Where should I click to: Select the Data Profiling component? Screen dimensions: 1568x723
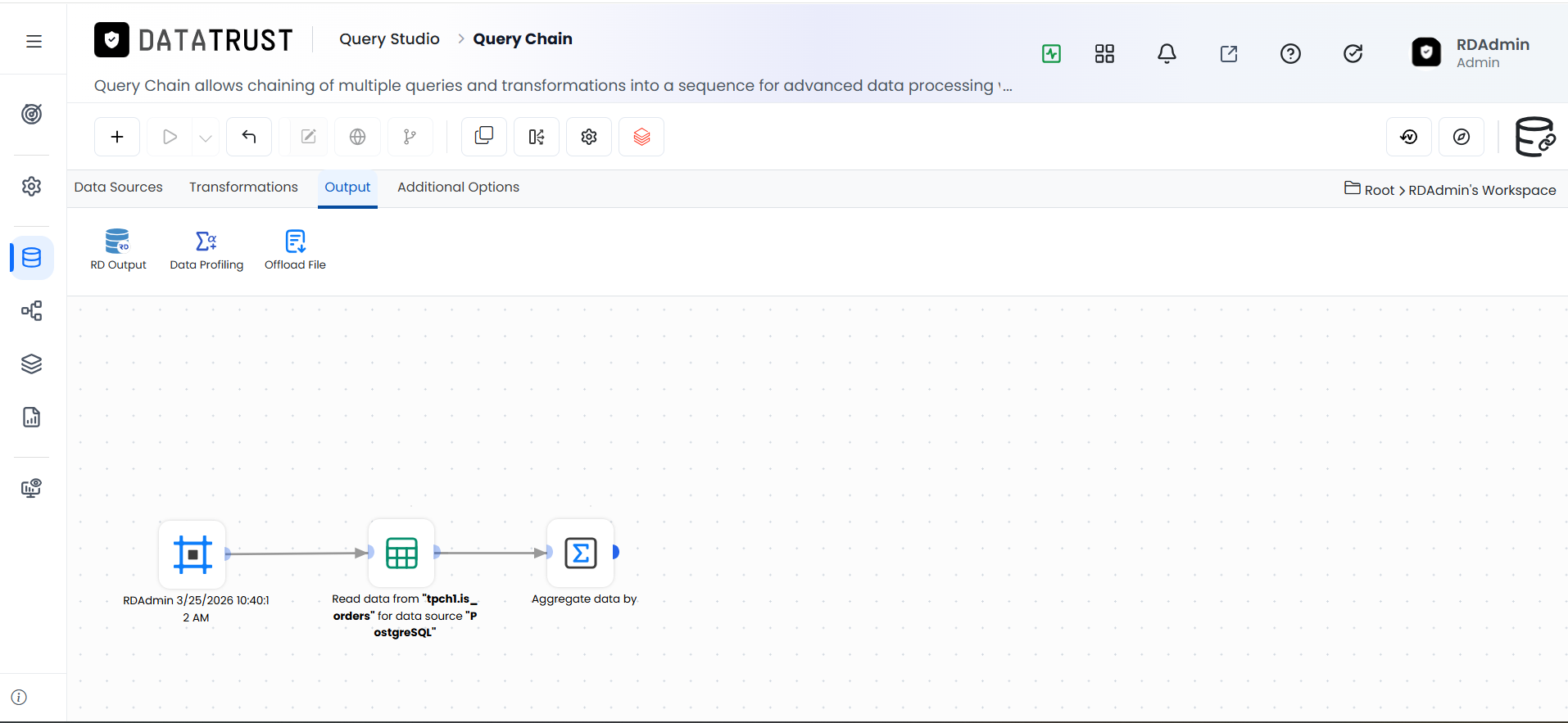(x=206, y=250)
